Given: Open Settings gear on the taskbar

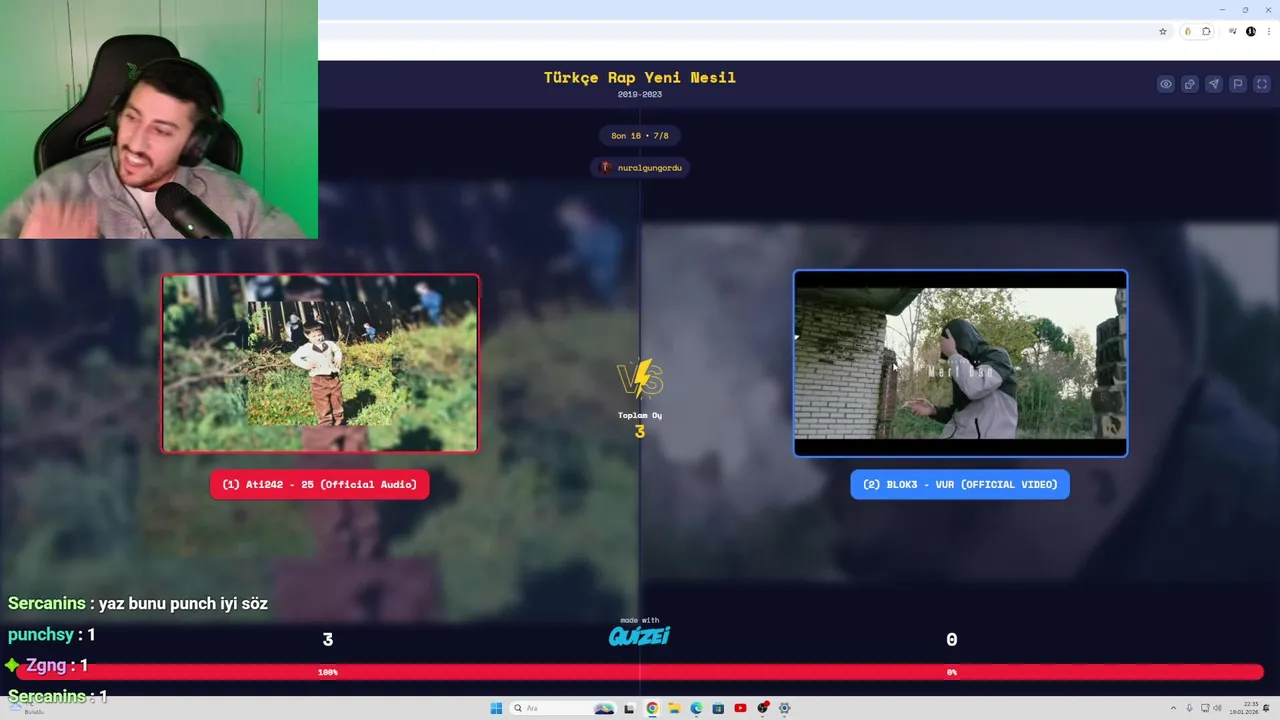Looking at the screenshot, I should tap(785, 708).
